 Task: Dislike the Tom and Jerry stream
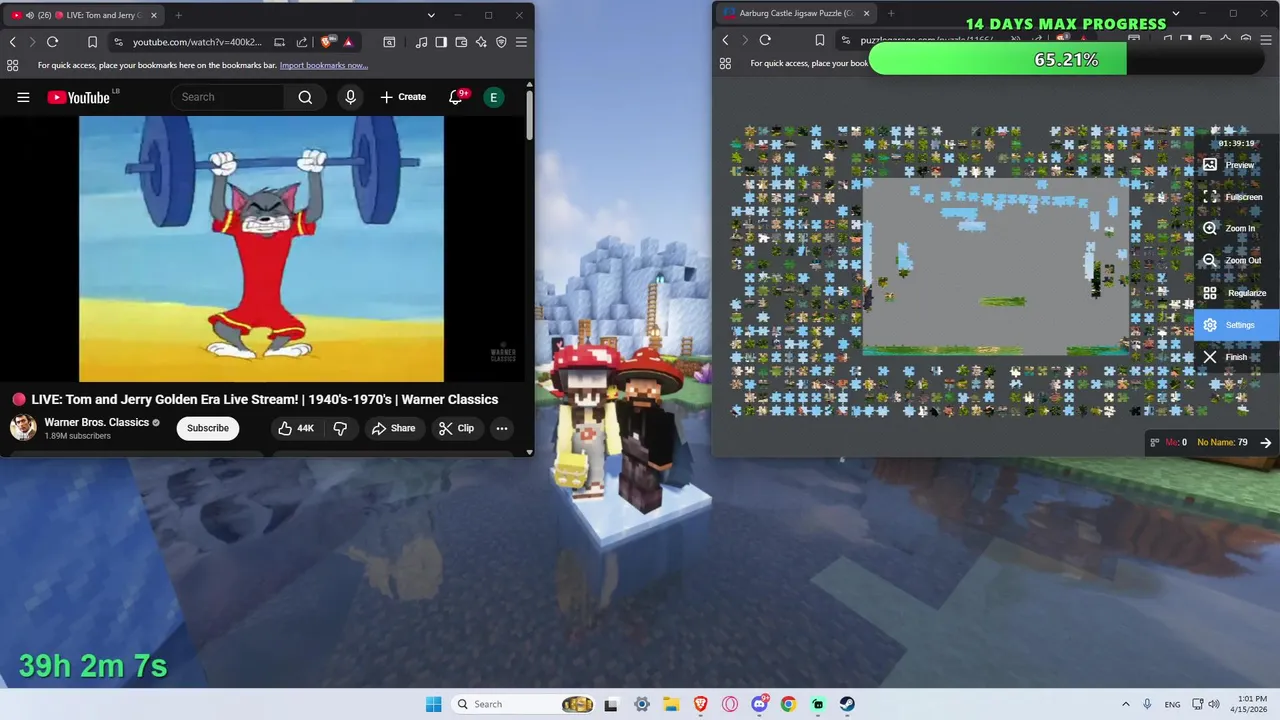[x=340, y=428]
